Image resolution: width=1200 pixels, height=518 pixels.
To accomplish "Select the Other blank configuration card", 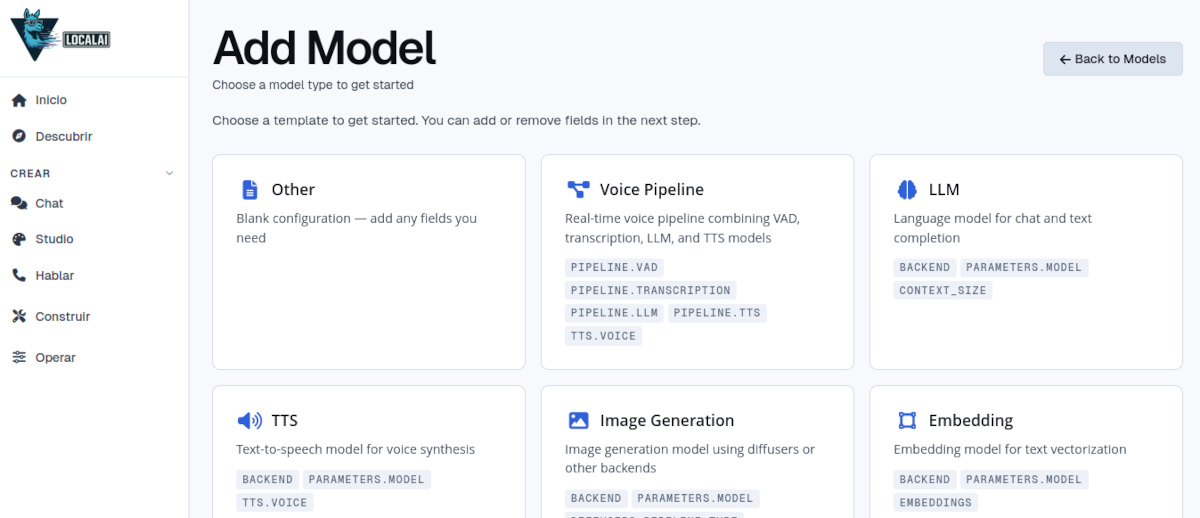I will [369, 262].
